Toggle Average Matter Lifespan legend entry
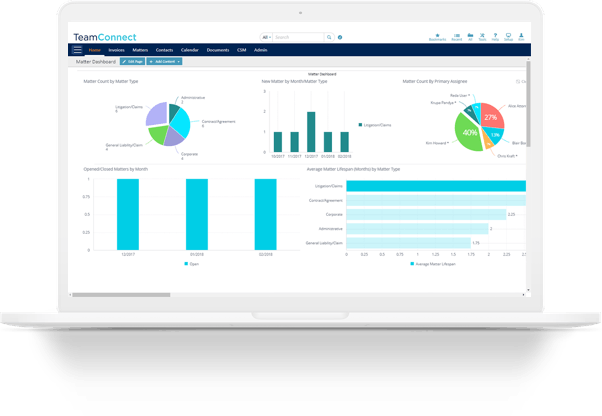This screenshot has height=416, width=602. point(433,264)
